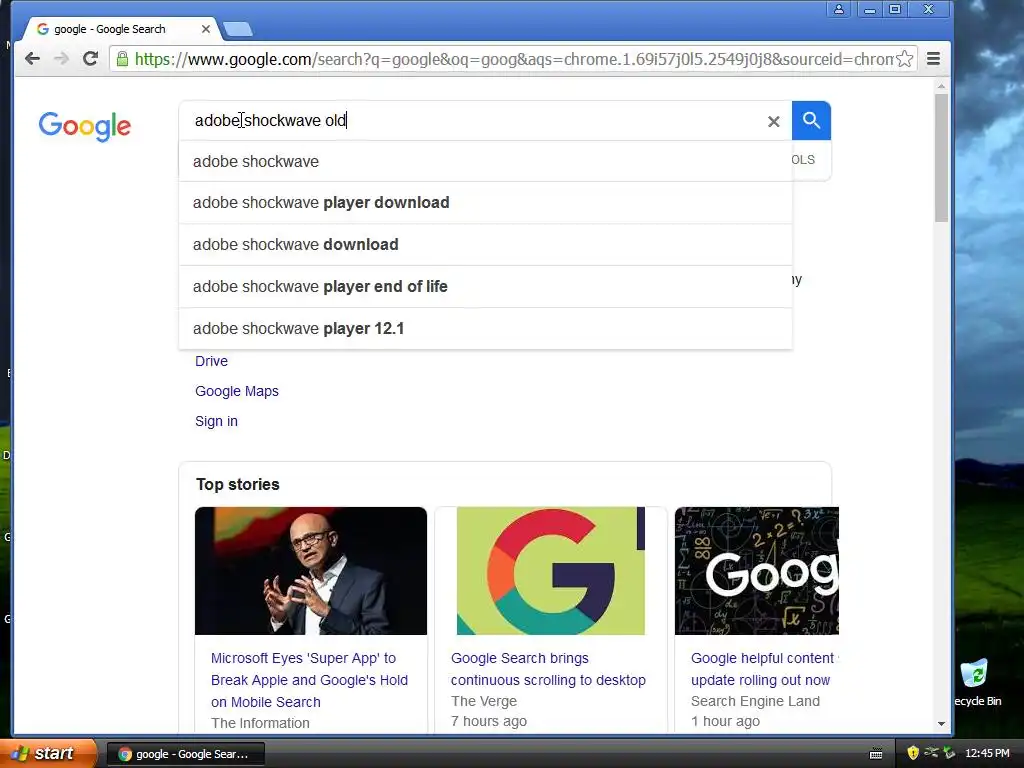The width and height of the screenshot is (1024, 768).
Task: Click the scrollbar up arrow
Action: pyautogui.click(x=941, y=86)
